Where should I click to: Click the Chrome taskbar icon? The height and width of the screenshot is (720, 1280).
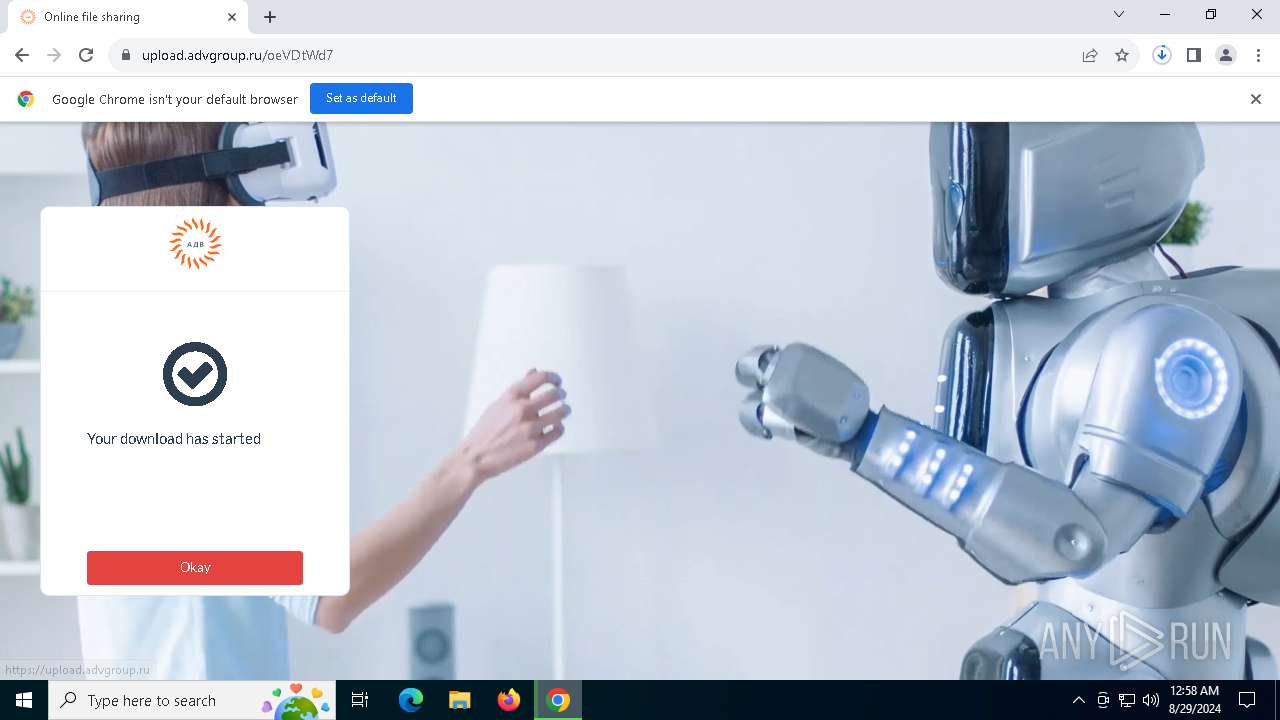coord(558,700)
